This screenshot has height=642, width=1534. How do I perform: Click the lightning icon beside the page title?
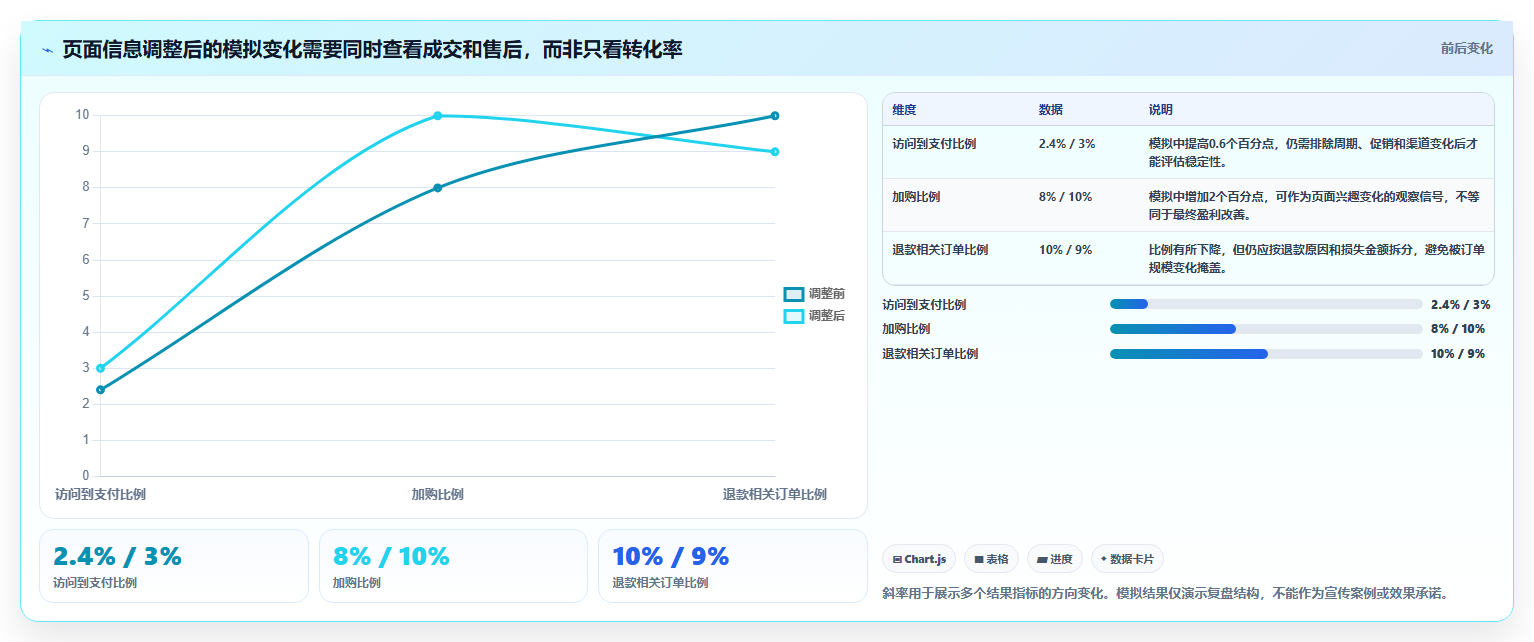coord(48,50)
